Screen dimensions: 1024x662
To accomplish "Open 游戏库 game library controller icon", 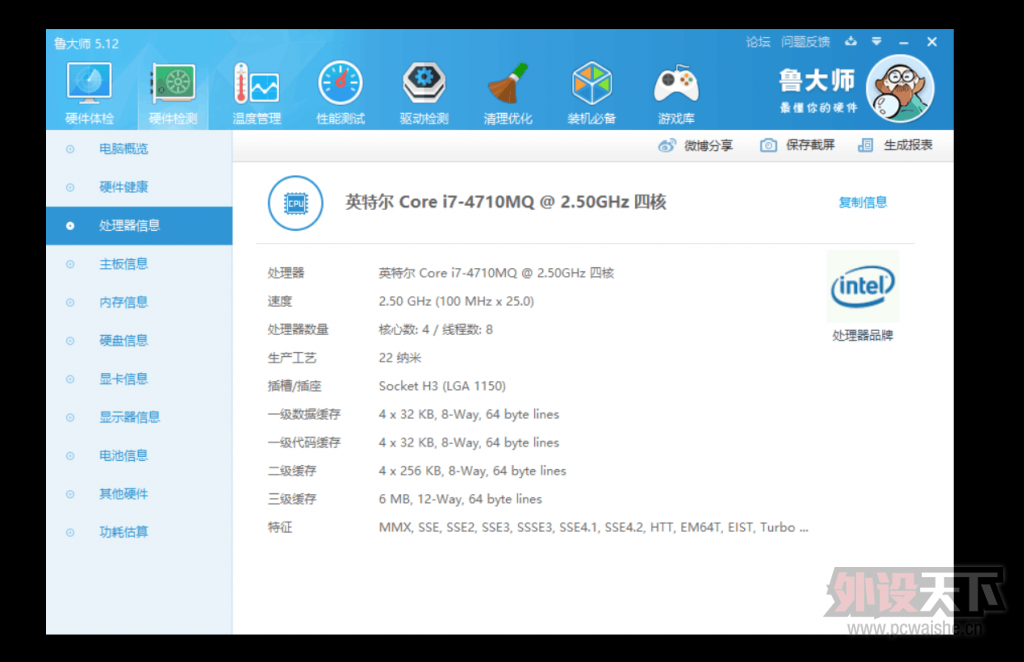I will click(x=676, y=93).
